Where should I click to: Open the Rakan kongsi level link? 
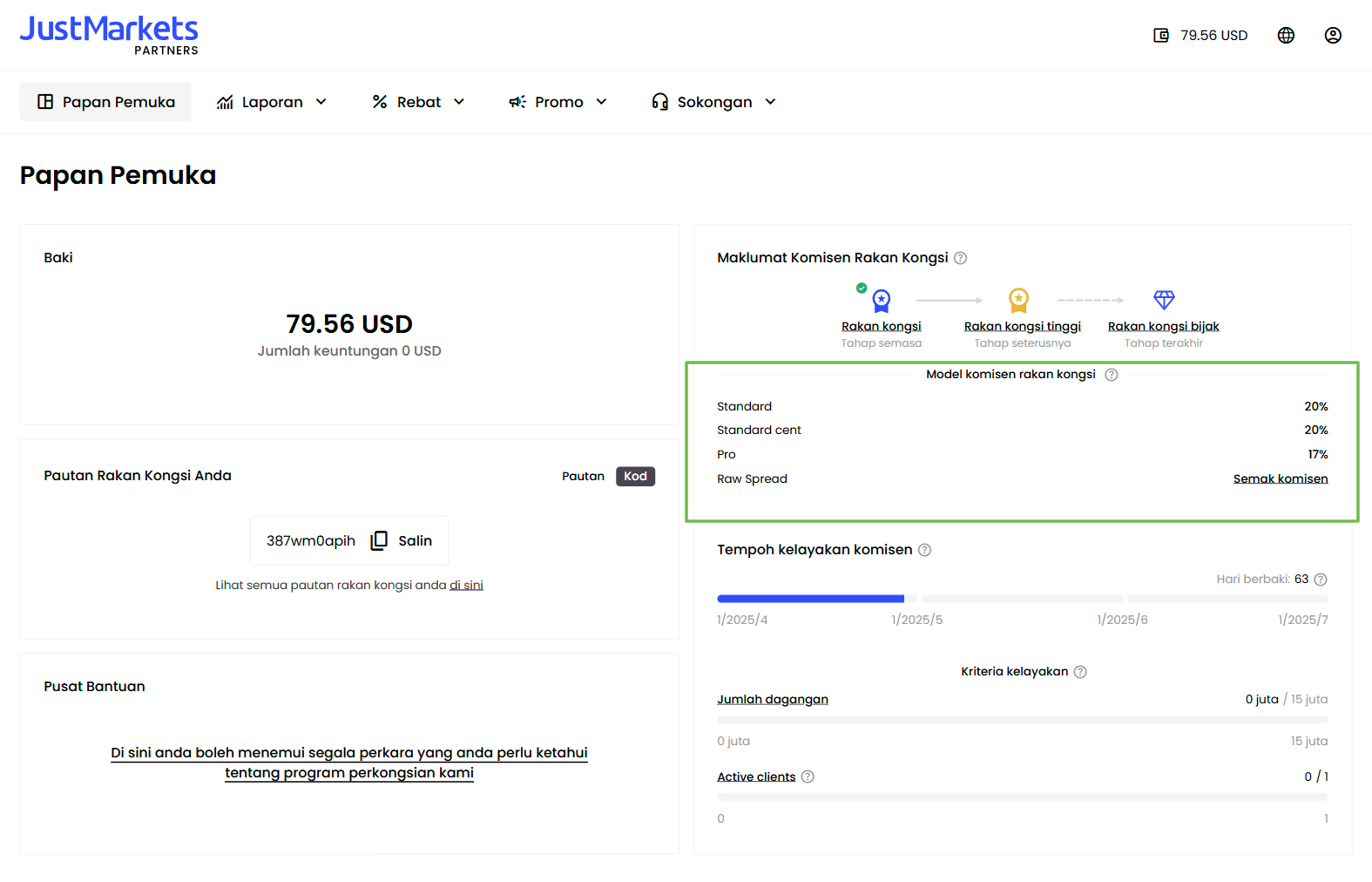881,327
